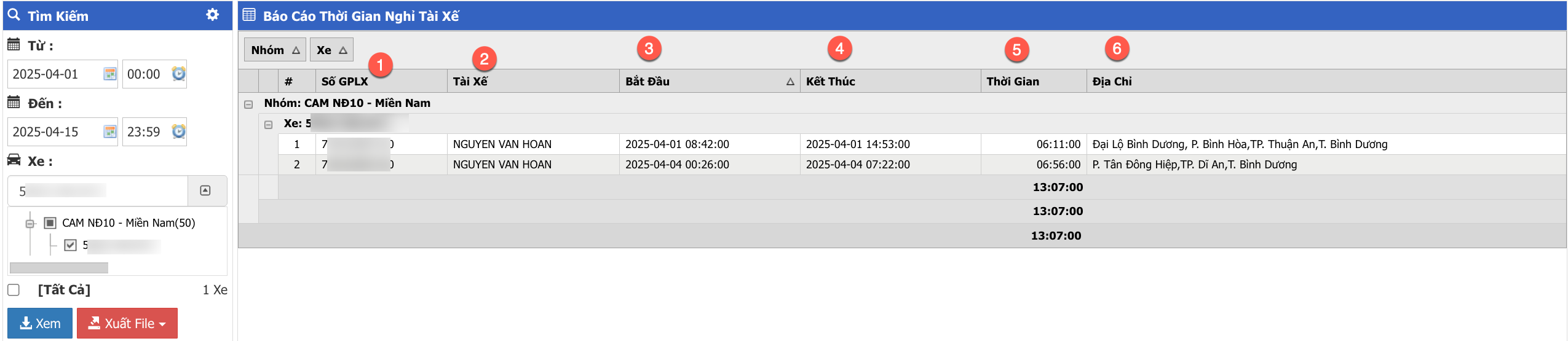This screenshot has height=341, width=1568.
Task: Select NGUYEN VAN HOAN in row 1
Action: pyautogui.click(x=502, y=144)
